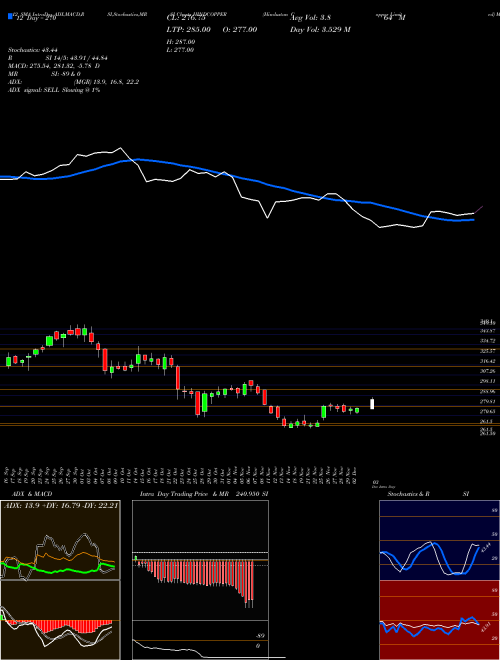Click the Avg Vol: 3.8 text
The image size is (500, 660).
coord(311,17)
